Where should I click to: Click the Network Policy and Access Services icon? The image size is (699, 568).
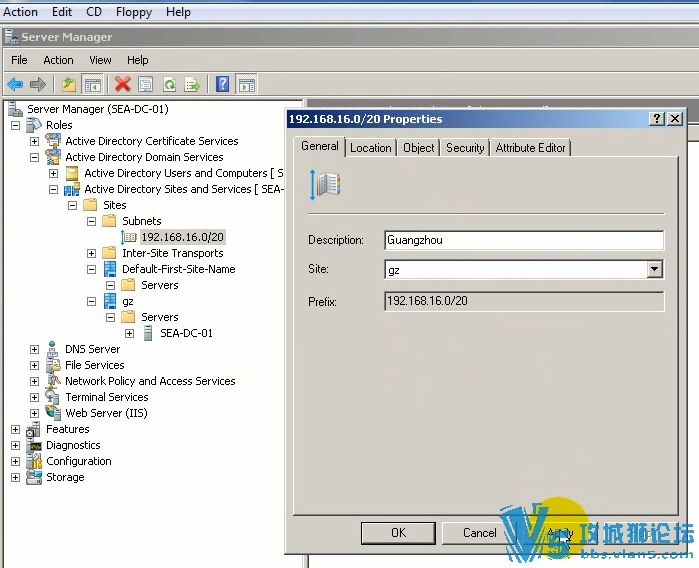pyautogui.click(x=53, y=381)
